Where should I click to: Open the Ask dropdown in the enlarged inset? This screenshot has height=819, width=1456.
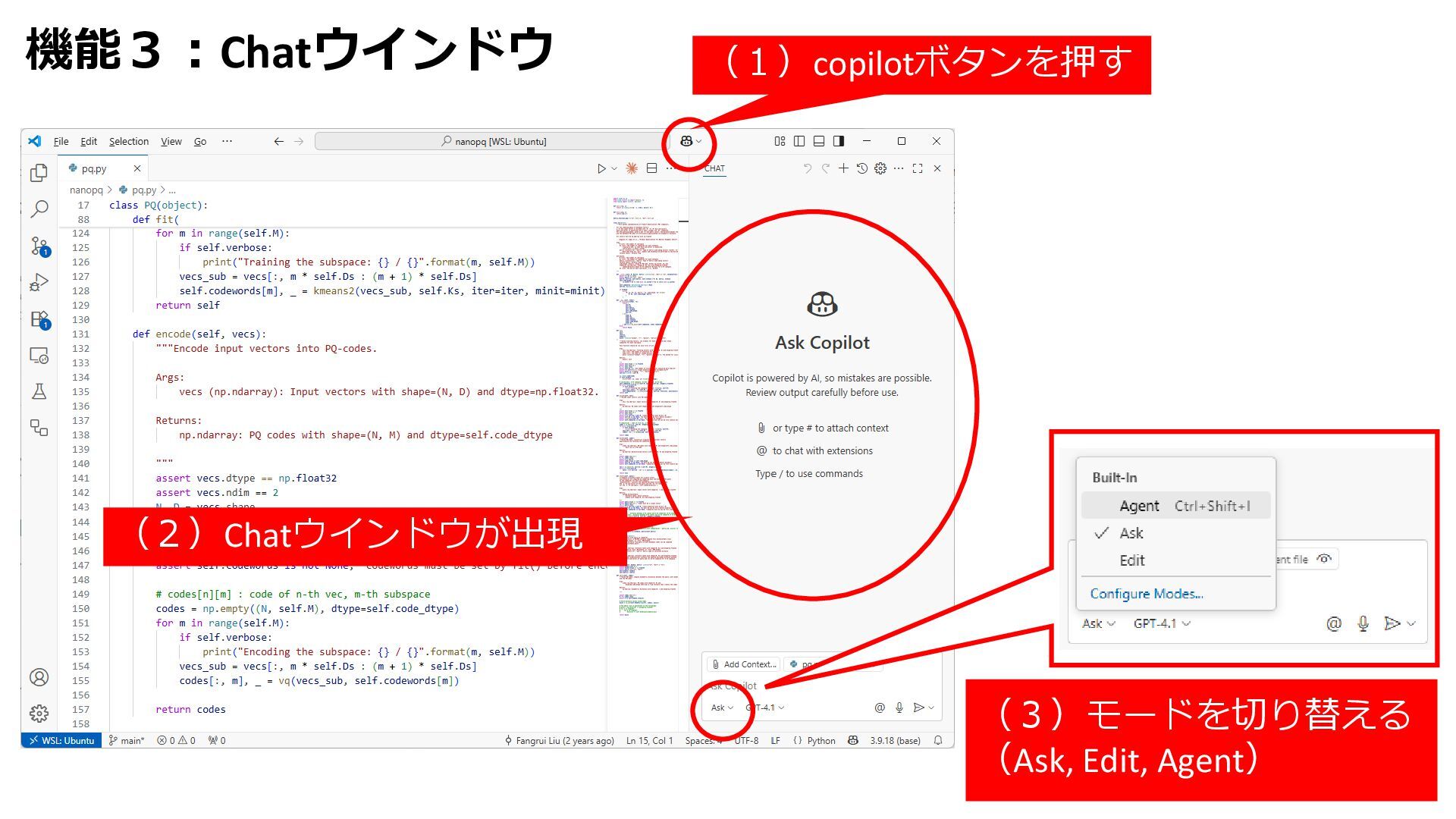1099,623
